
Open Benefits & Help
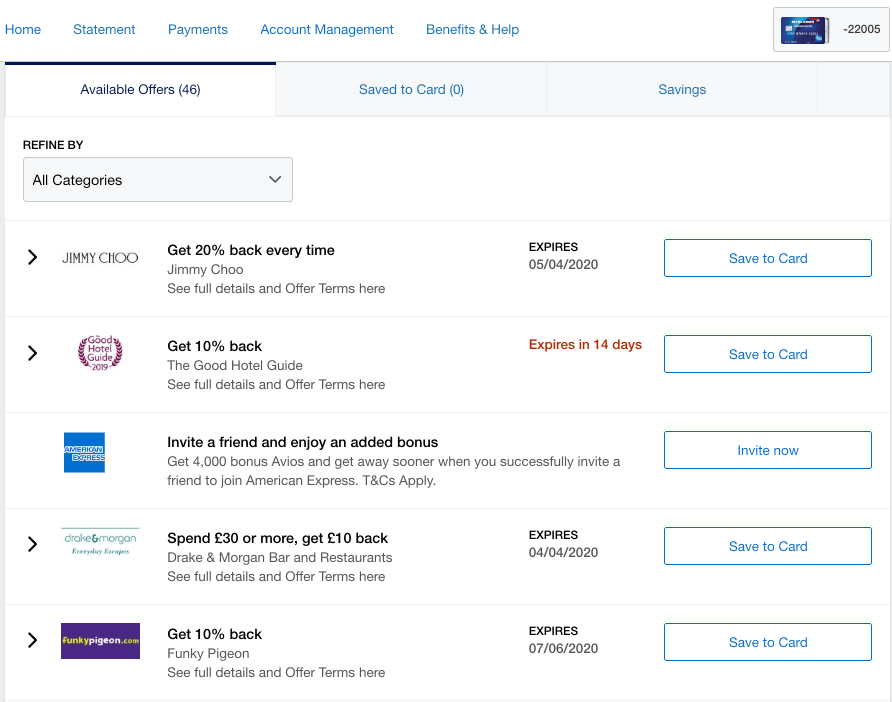tap(472, 30)
